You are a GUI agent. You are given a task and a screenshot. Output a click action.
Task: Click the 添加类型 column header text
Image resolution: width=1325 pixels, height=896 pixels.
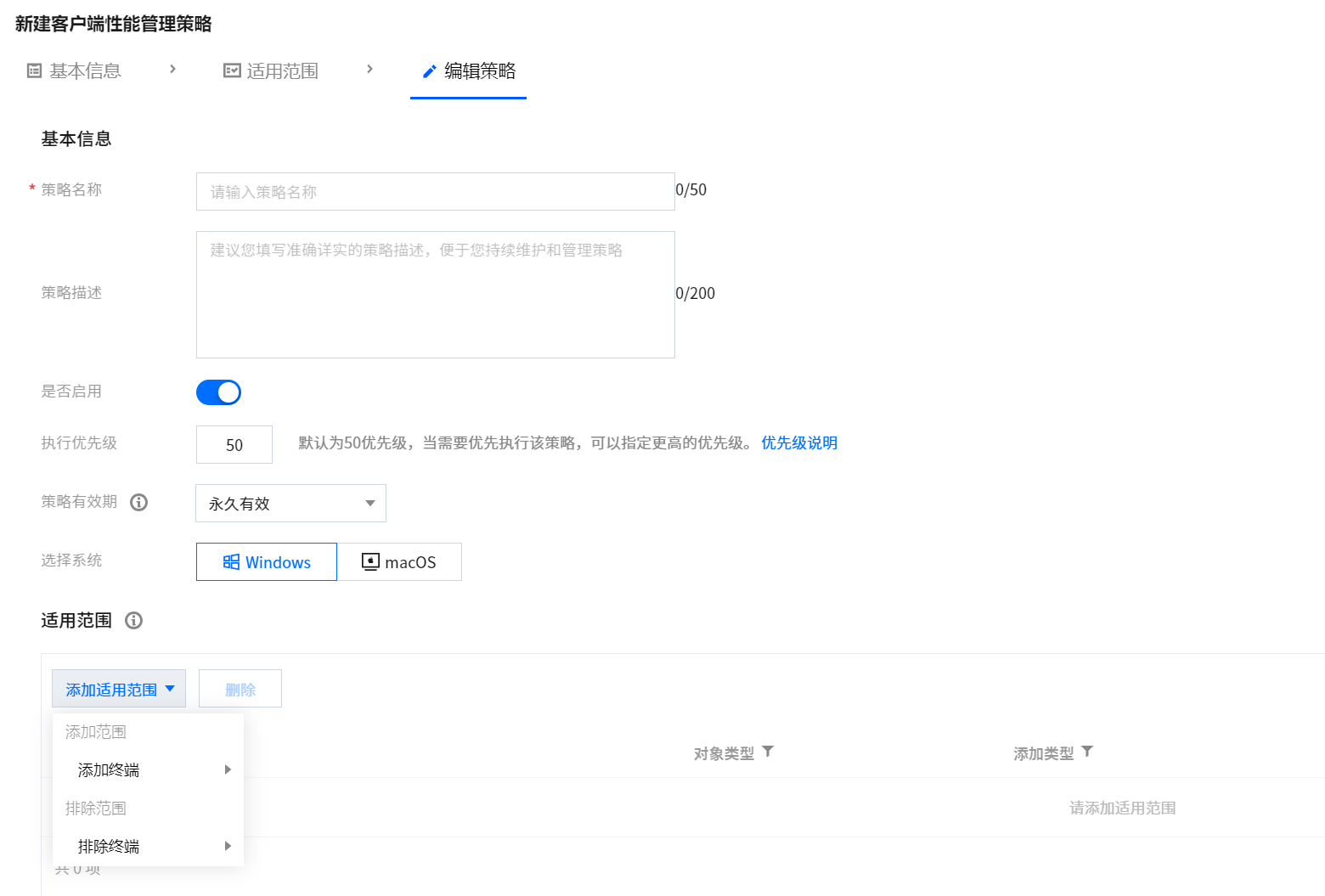(1044, 753)
